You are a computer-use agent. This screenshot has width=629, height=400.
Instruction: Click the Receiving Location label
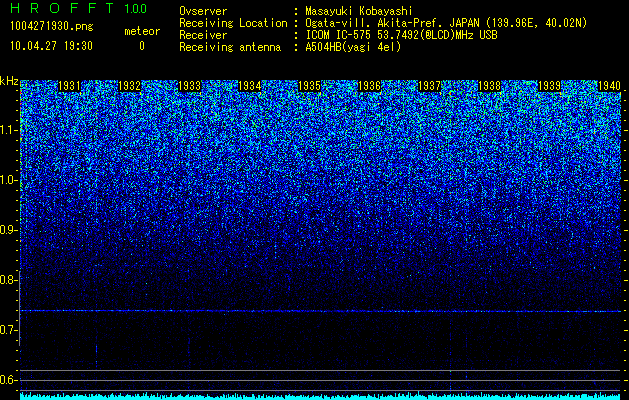(x=233, y=23)
